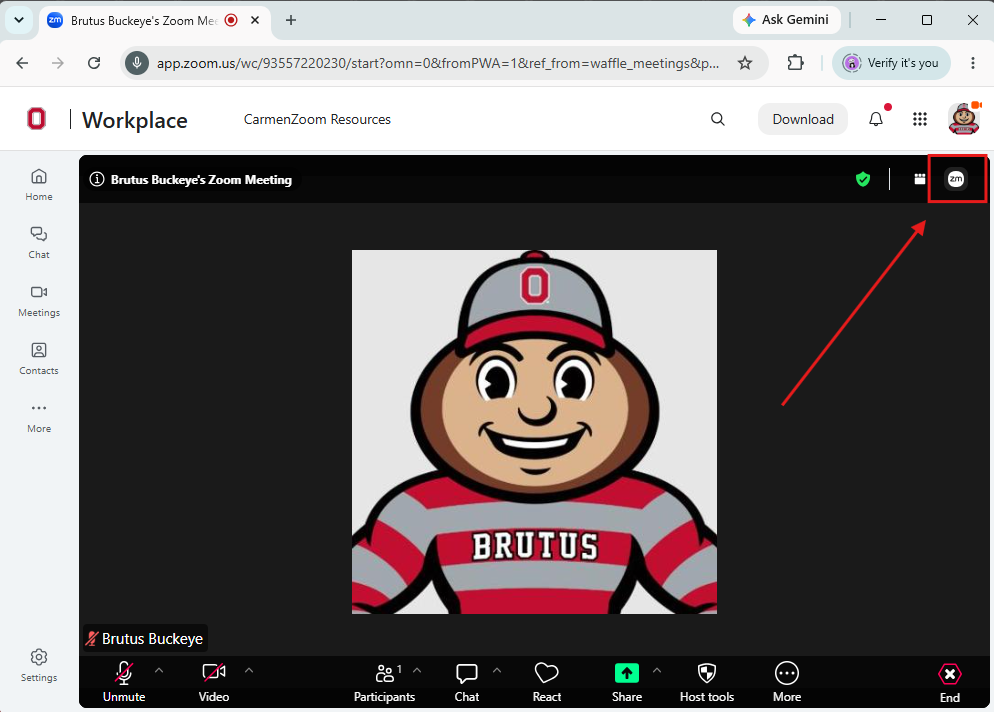Go forward in browser history

click(58, 63)
